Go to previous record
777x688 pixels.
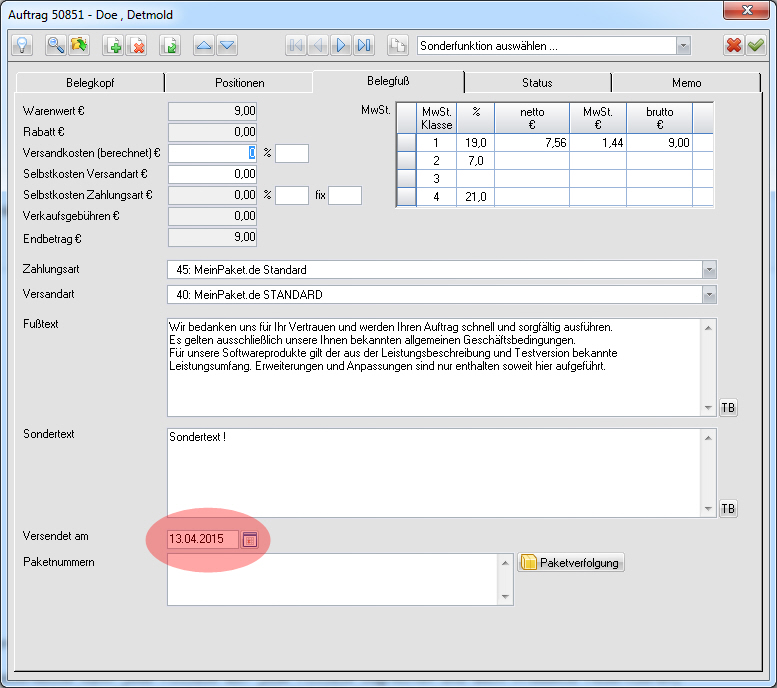318,46
